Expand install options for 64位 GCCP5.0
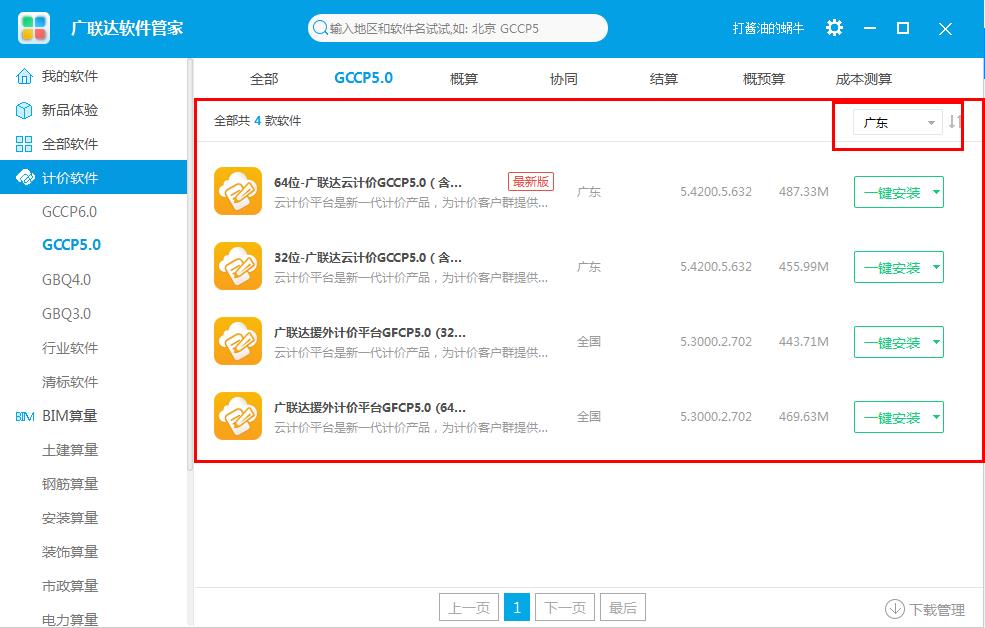 pyautogui.click(x=936, y=192)
